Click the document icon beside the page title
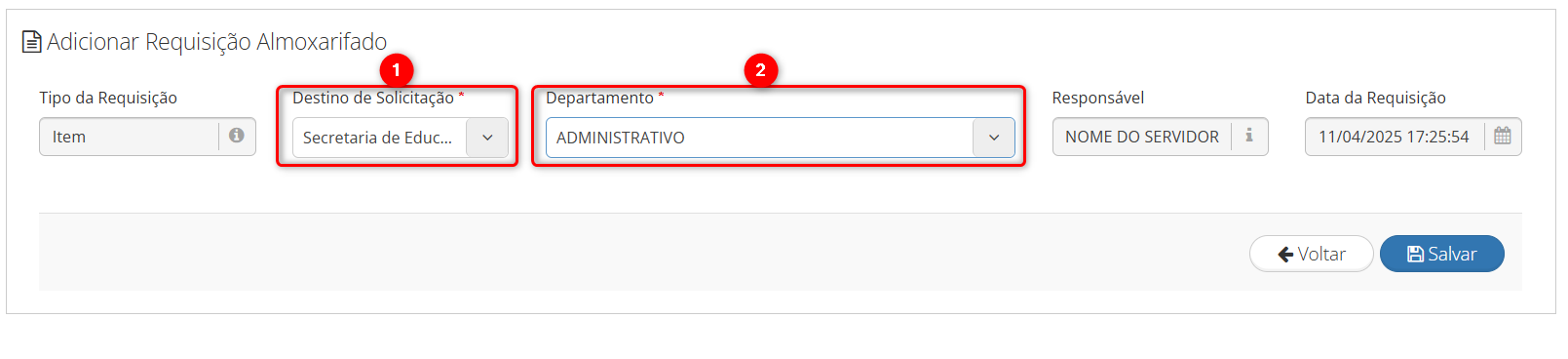 pos(31,42)
